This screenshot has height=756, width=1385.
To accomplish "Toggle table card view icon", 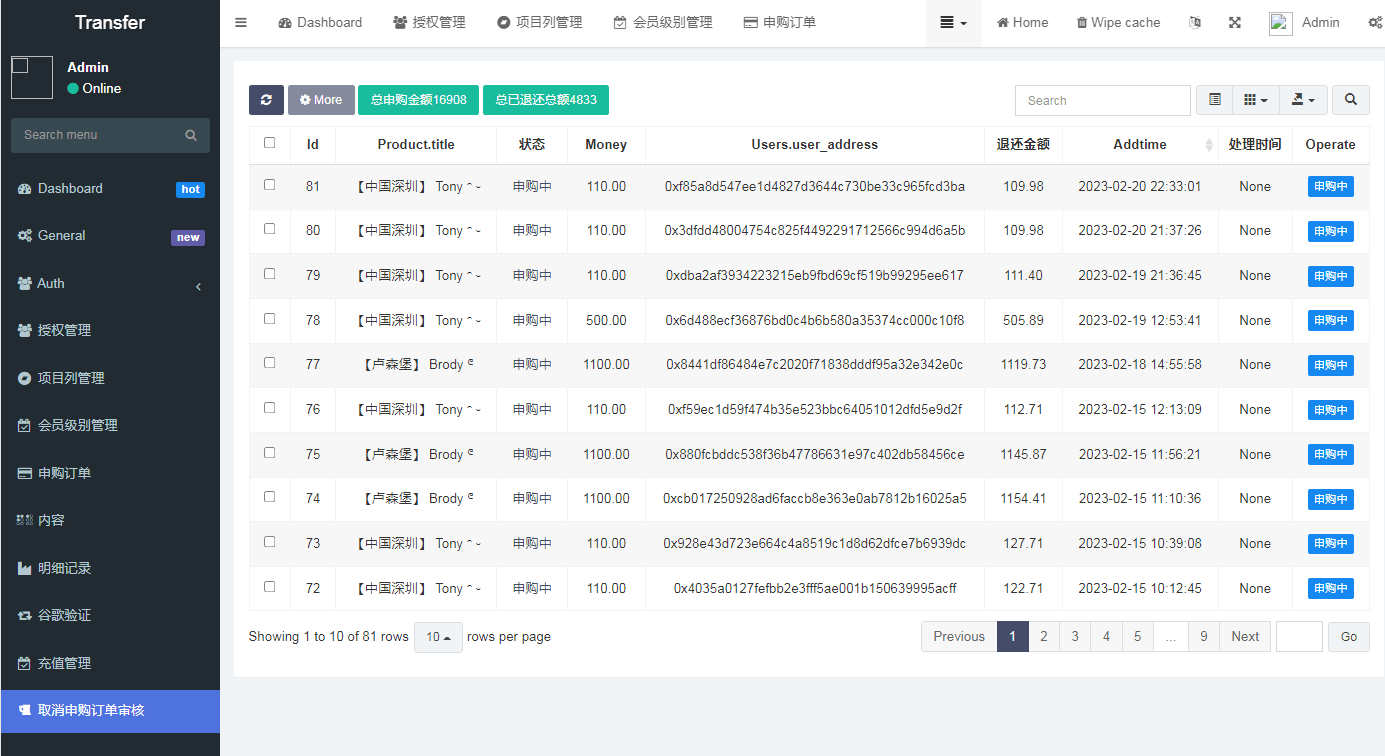I will pyautogui.click(x=1215, y=100).
